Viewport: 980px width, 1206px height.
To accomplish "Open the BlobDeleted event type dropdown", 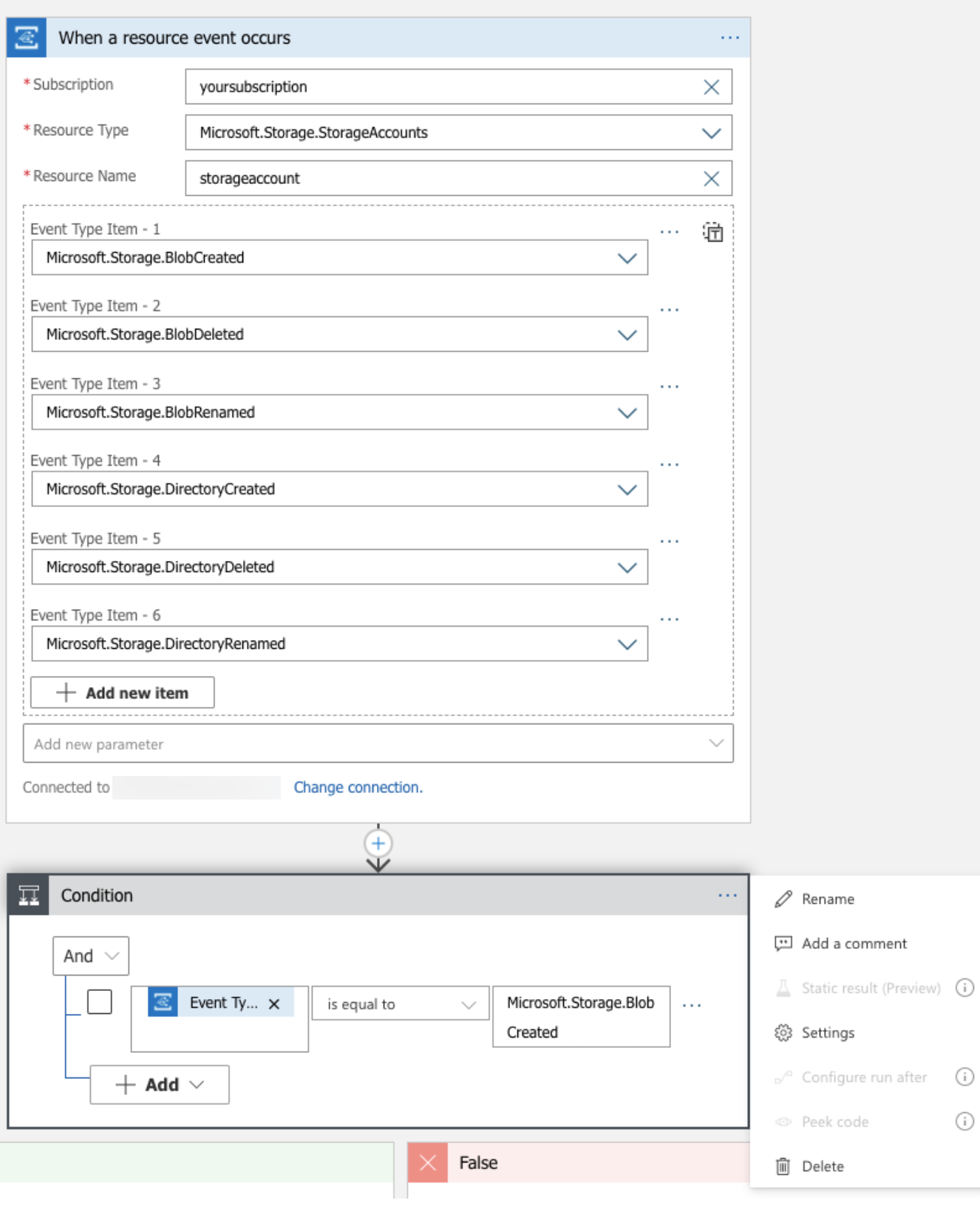I will click(627, 335).
